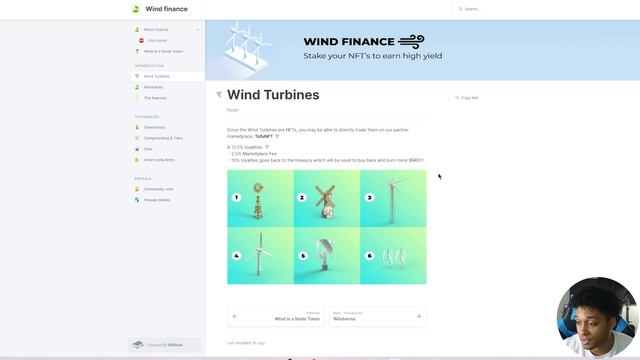Click the Compounding & Tiers icon
Screen dimensions: 640x360
click(x=137, y=138)
